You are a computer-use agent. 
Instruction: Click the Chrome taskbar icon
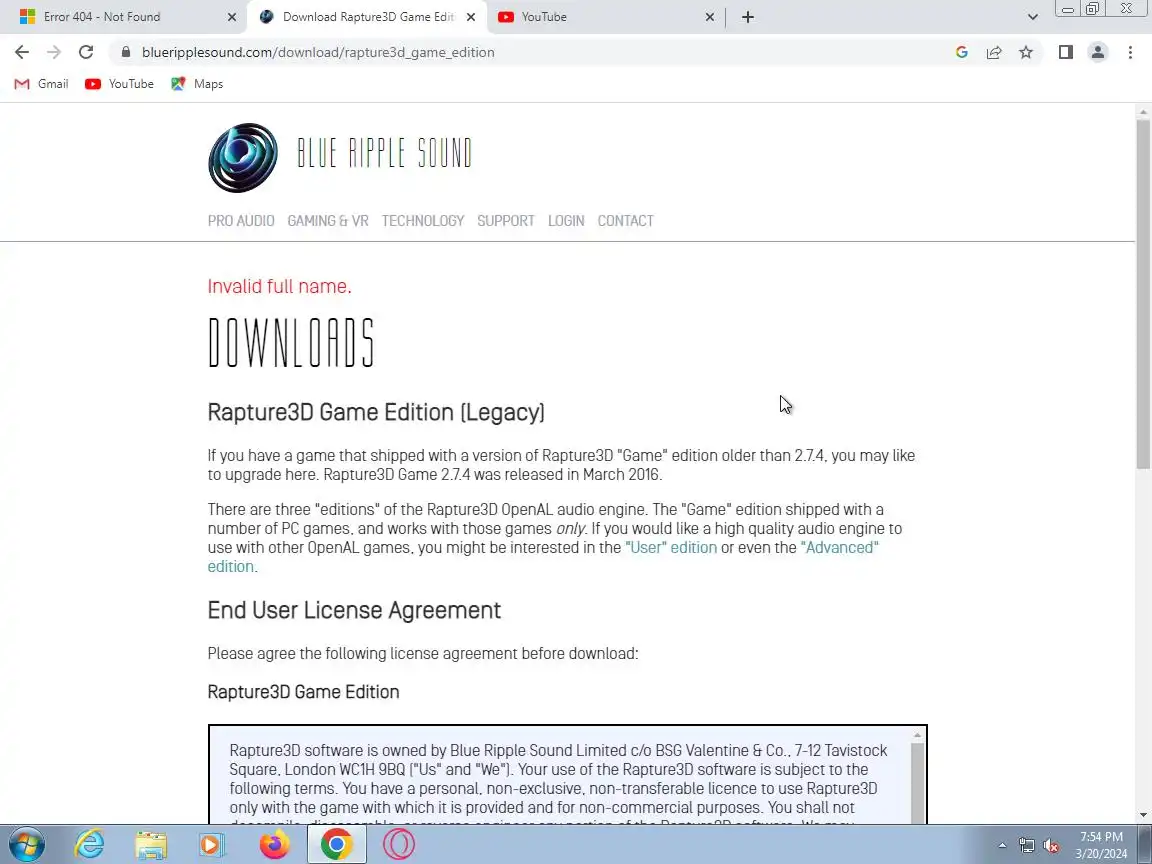tap(336, 844)
